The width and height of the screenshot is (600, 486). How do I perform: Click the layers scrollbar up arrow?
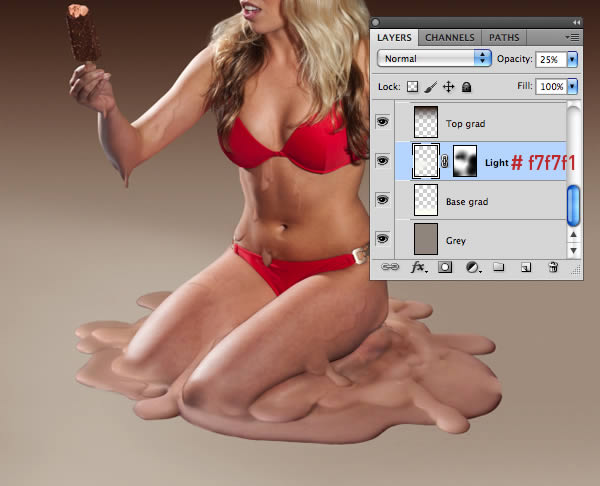click(573, 234)
